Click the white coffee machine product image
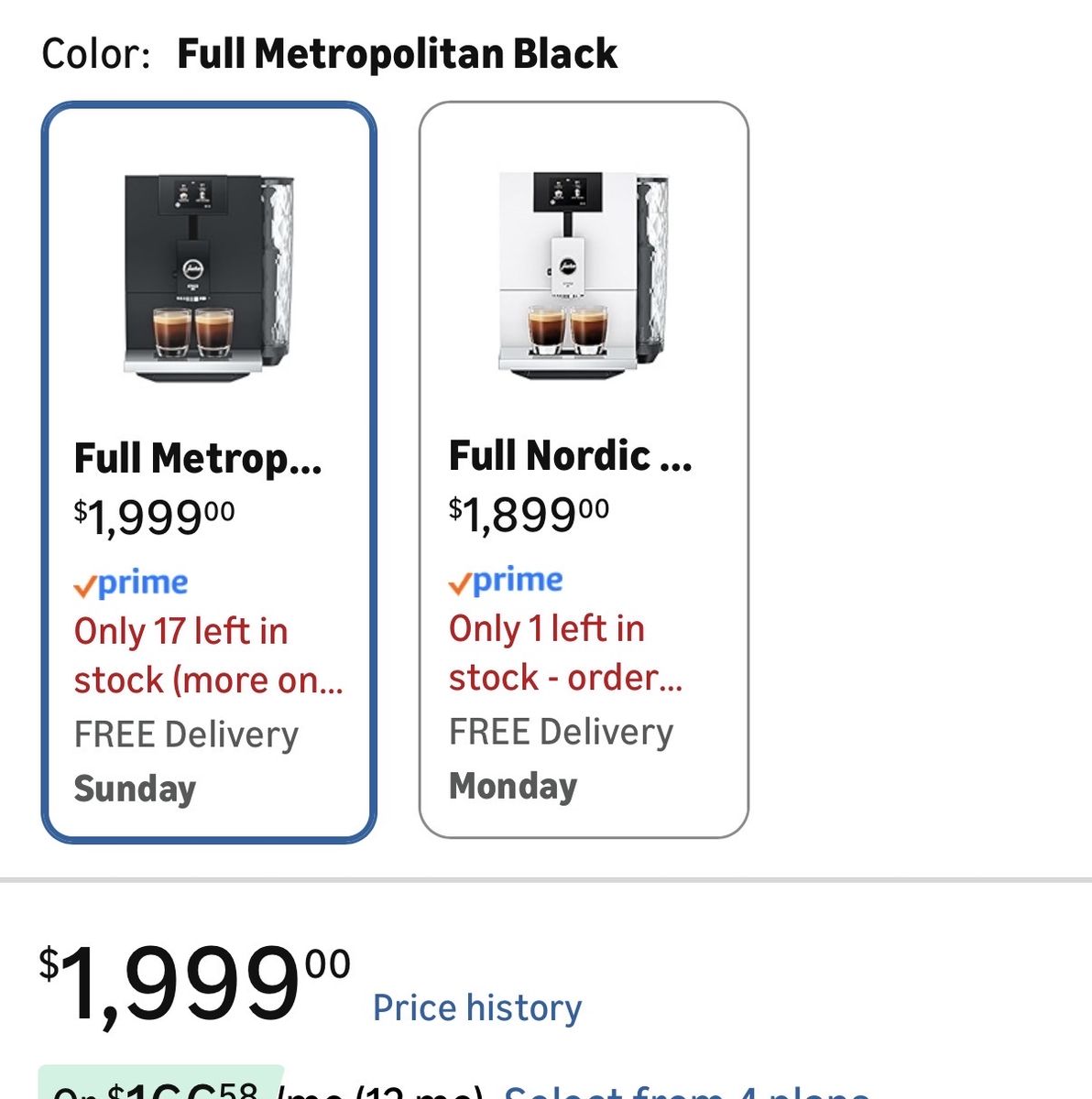The height and width of the screenshot is (1099, 1092). pyautogui.click(x=584, y=275)
